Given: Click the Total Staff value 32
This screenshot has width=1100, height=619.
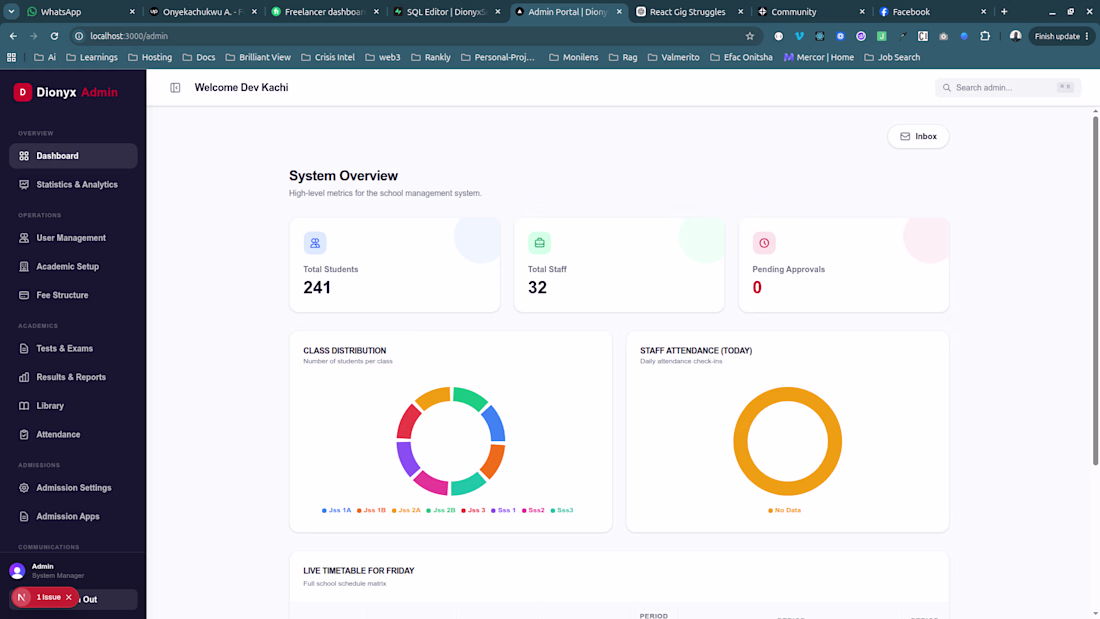Looking at the screenshot, I should [537, 287].
